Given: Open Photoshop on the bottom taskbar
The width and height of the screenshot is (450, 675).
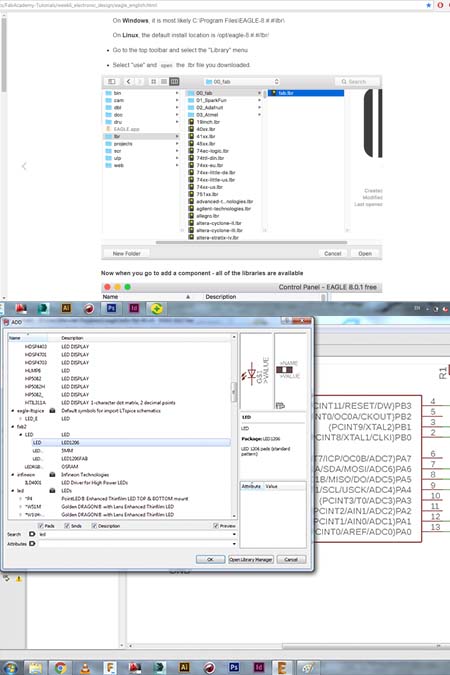Looking at the screenshot, I should [x=234, y=668].
